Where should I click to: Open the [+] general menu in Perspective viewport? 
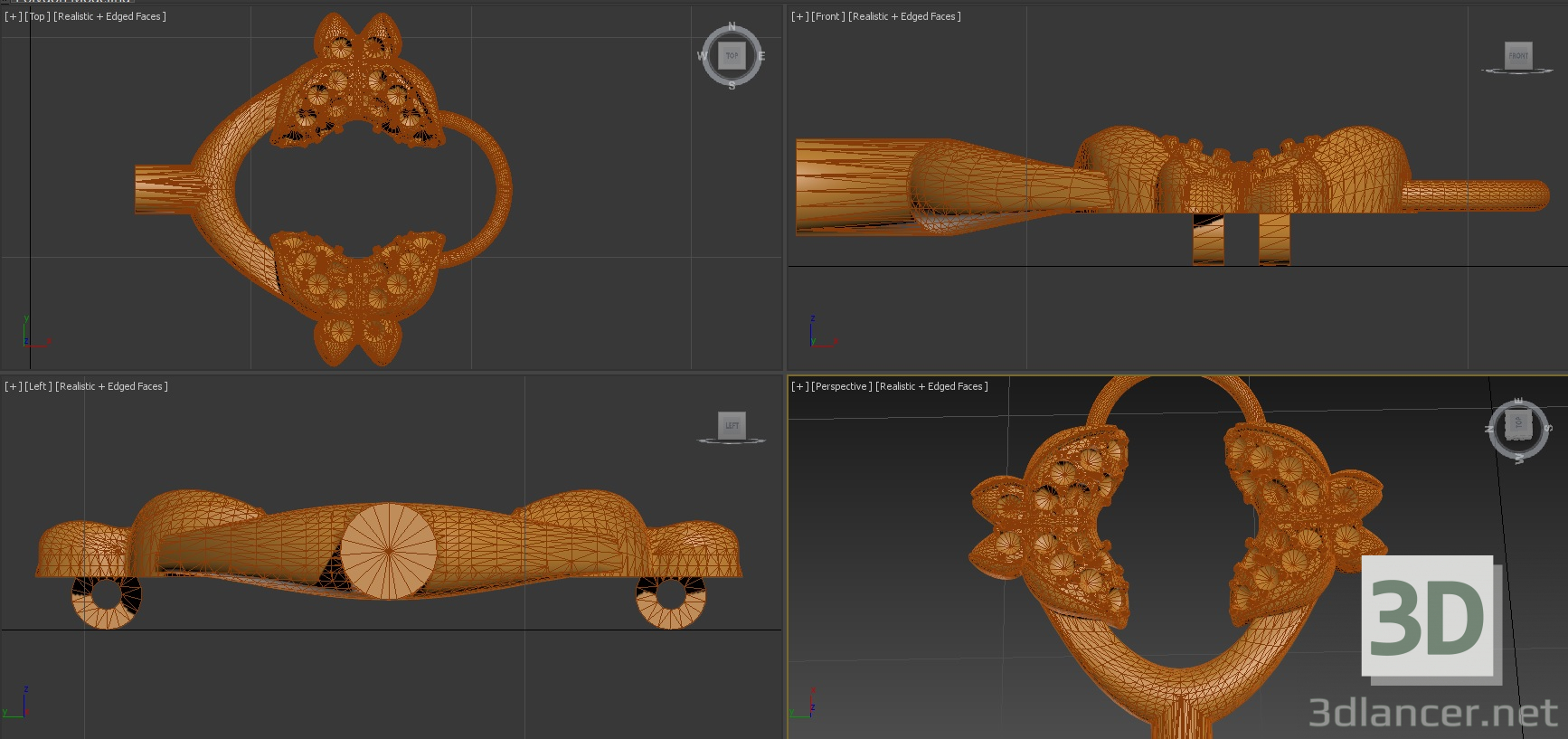coord(799,386)
